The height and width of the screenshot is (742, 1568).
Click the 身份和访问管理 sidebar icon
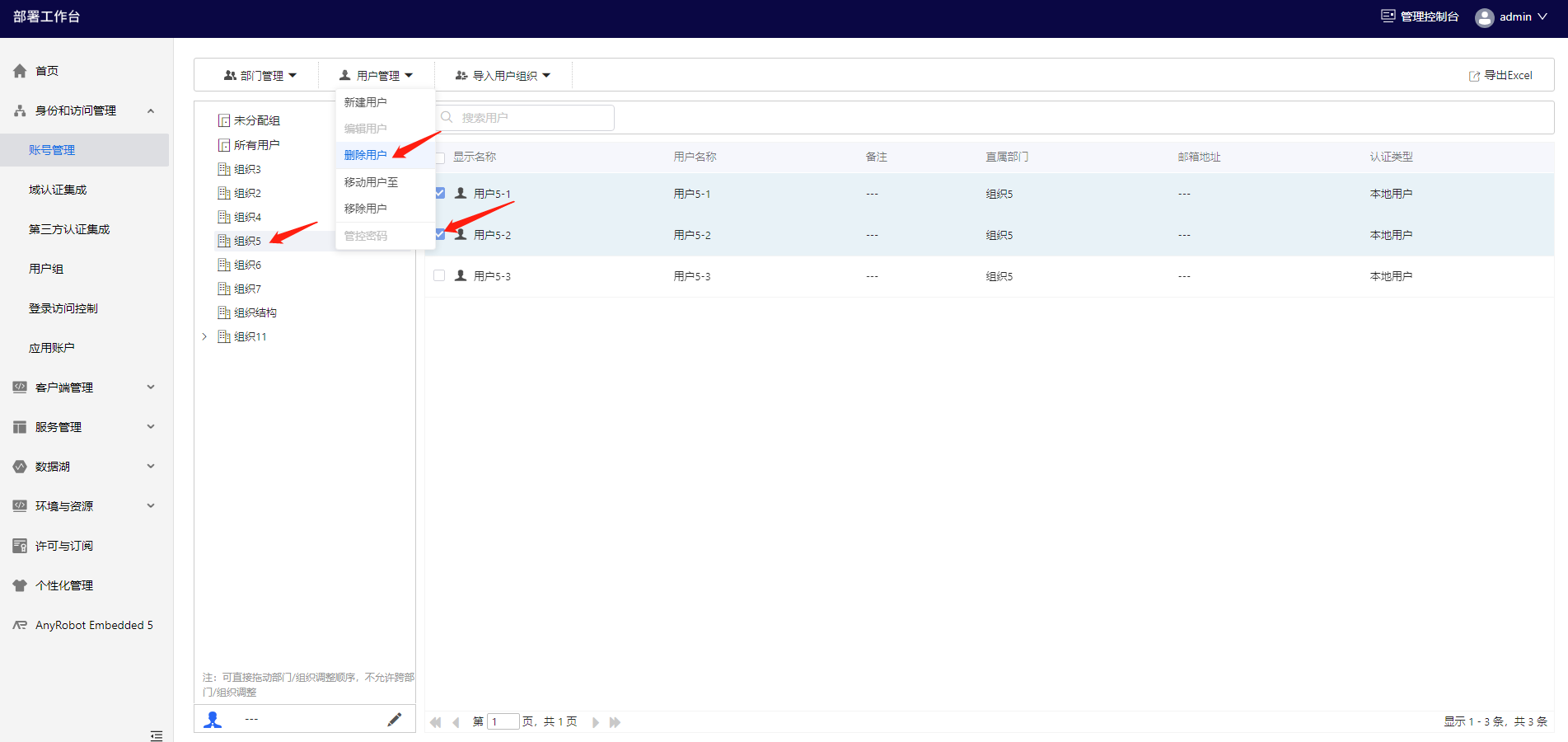point(20,110)
